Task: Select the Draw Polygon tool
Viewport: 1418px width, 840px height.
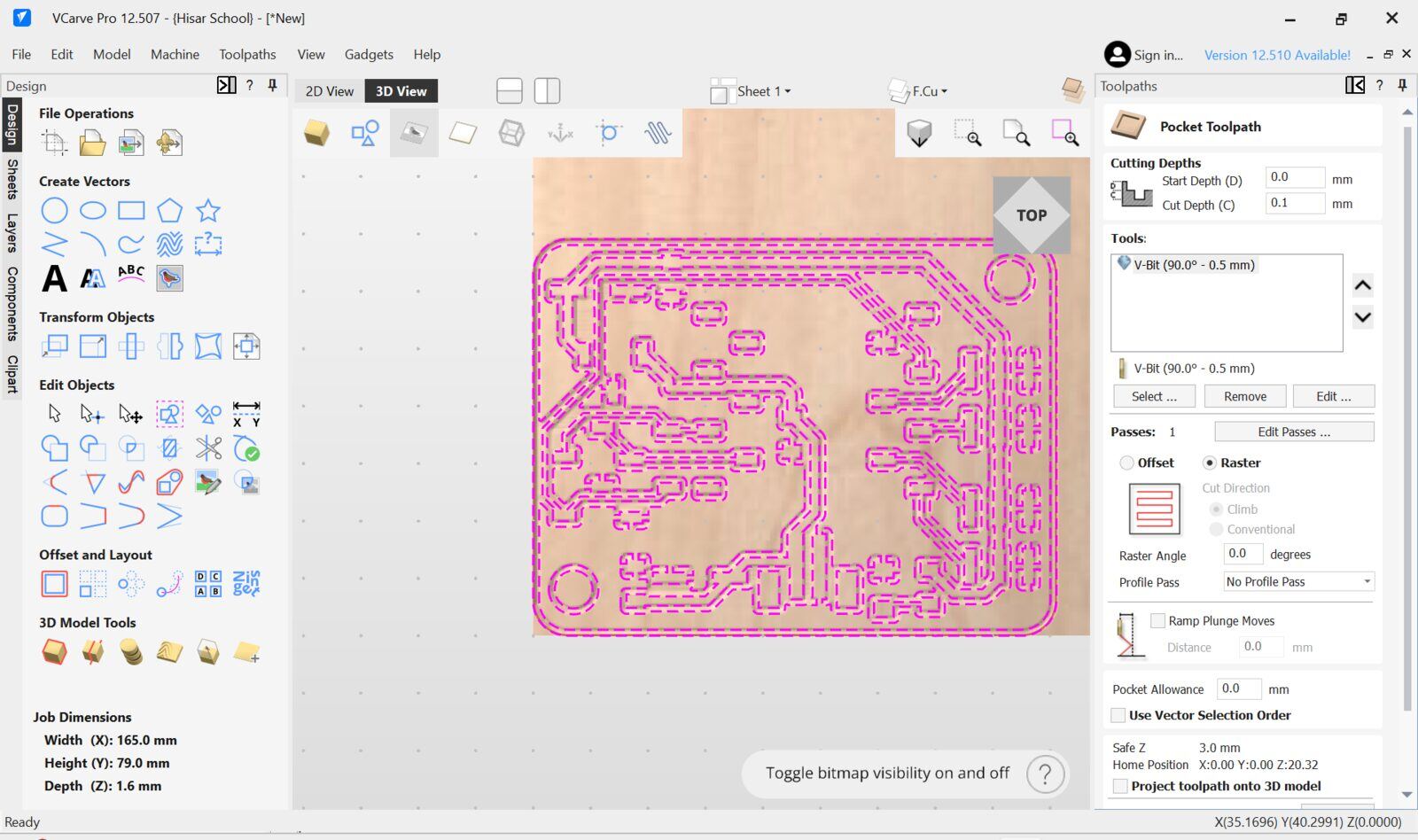Action: (169, 211)
